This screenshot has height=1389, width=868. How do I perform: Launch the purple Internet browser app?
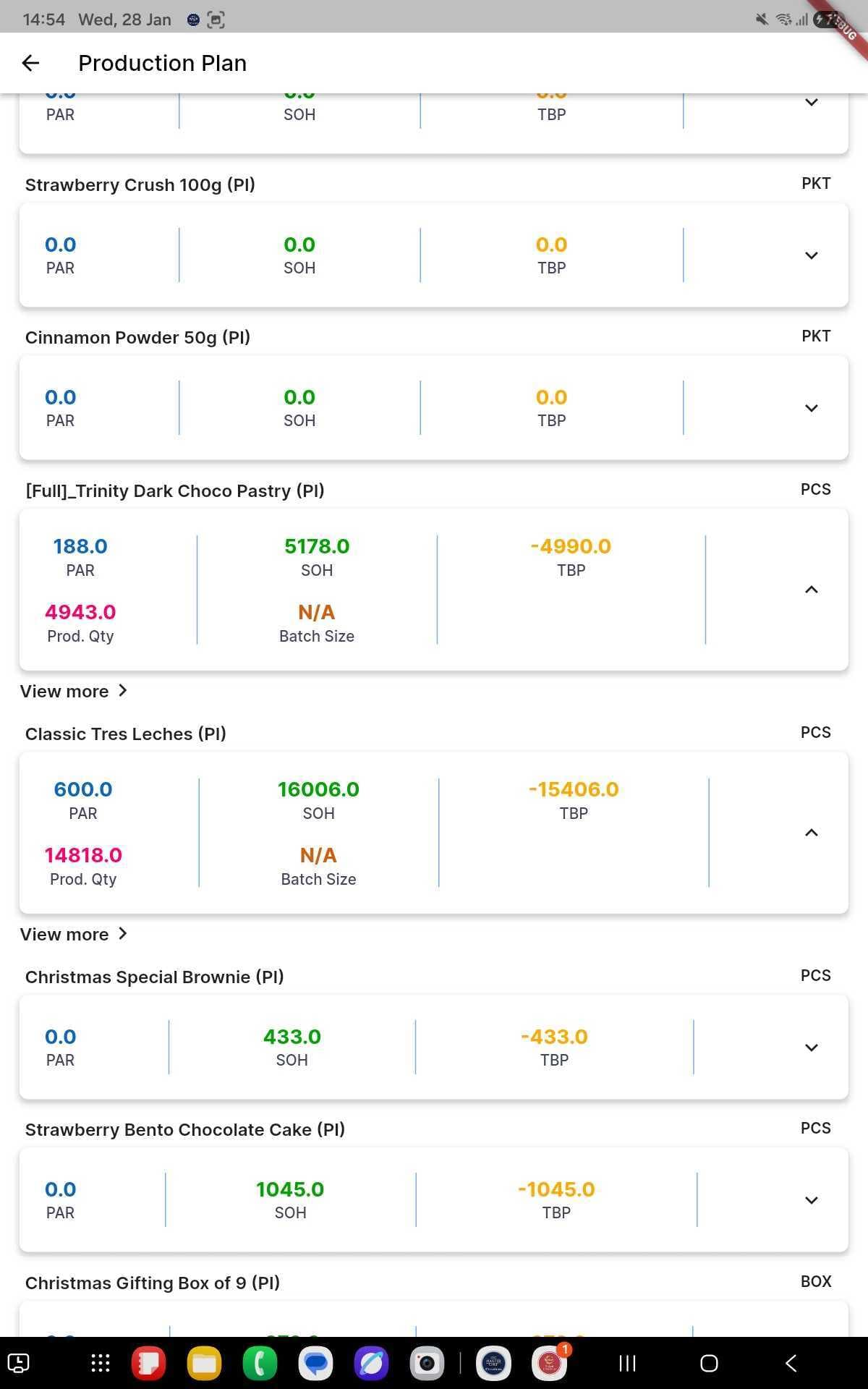pos(371,1364)
